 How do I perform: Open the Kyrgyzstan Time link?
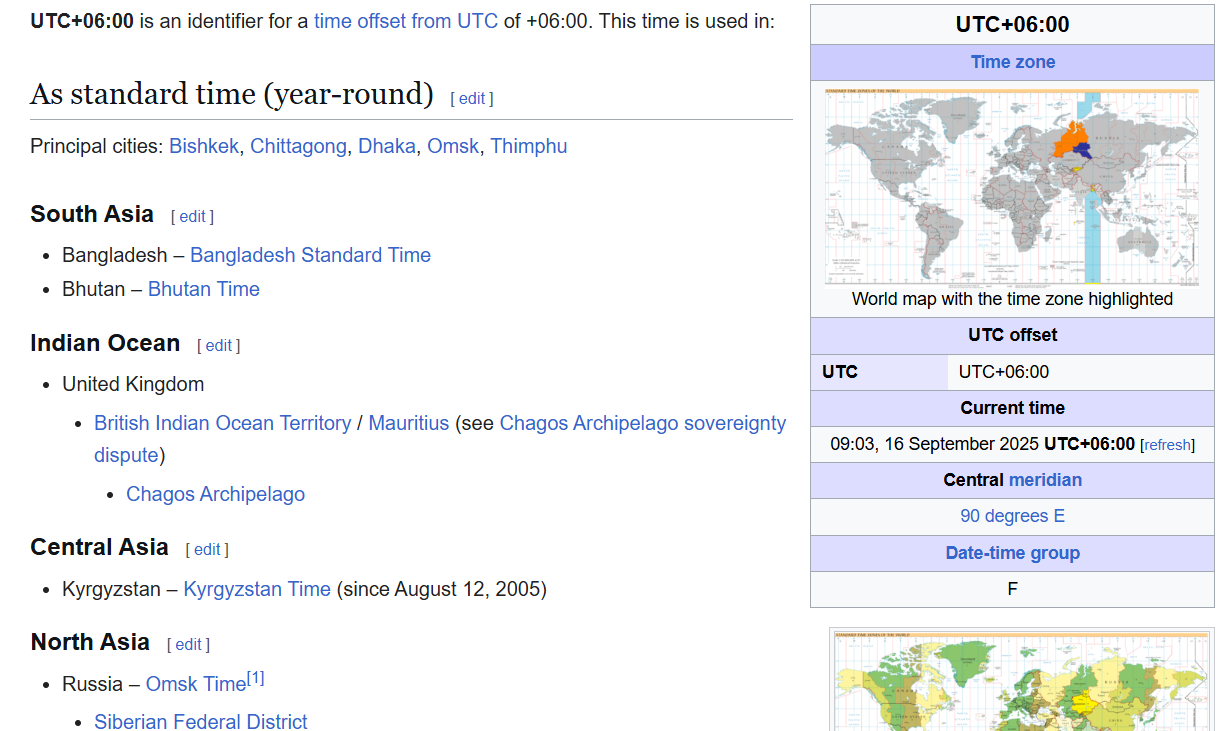click(257, 589)
